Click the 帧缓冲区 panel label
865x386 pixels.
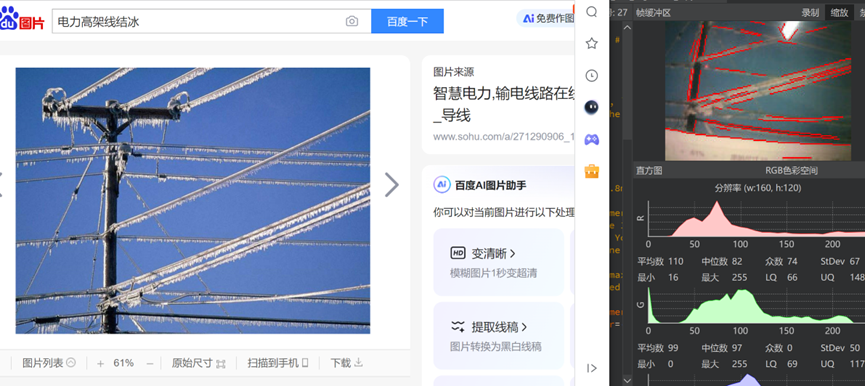coord(653,13)
